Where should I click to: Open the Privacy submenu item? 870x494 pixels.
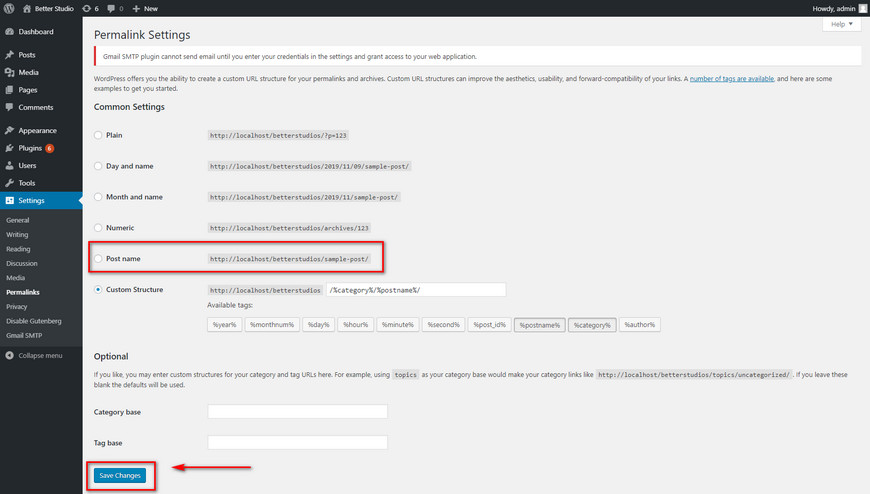(17, 306)
